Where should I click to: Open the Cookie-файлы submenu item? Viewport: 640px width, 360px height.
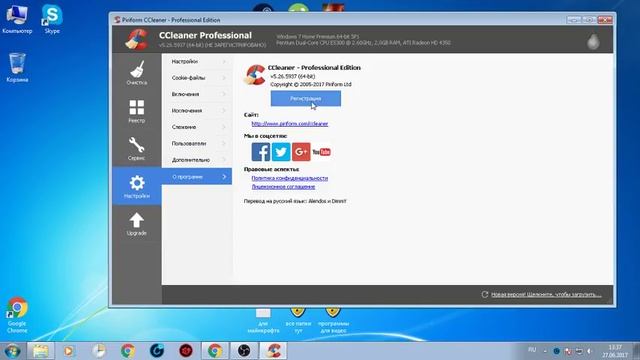[x=197, y=78]
